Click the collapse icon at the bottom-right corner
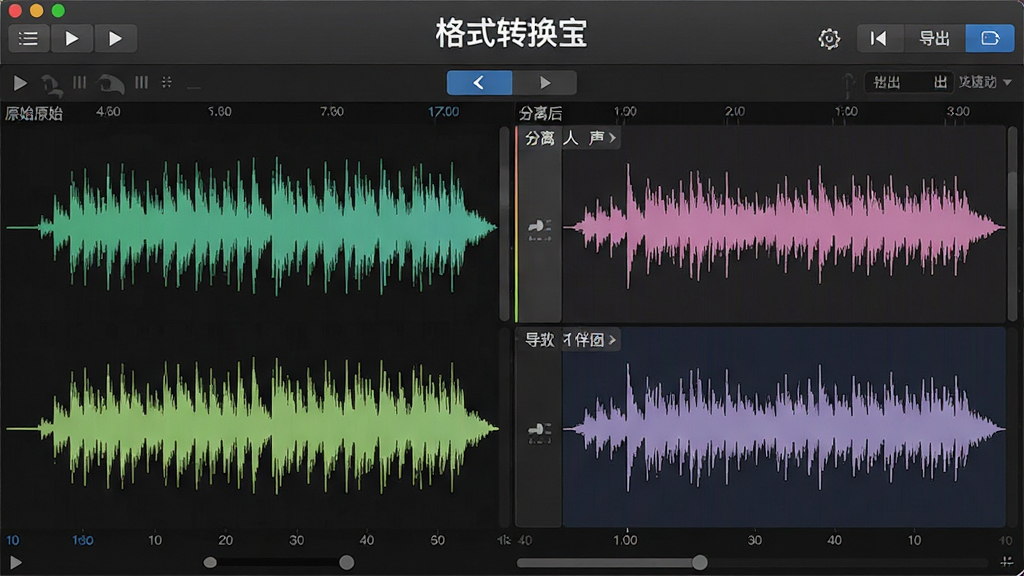 tap(1007, 562)
